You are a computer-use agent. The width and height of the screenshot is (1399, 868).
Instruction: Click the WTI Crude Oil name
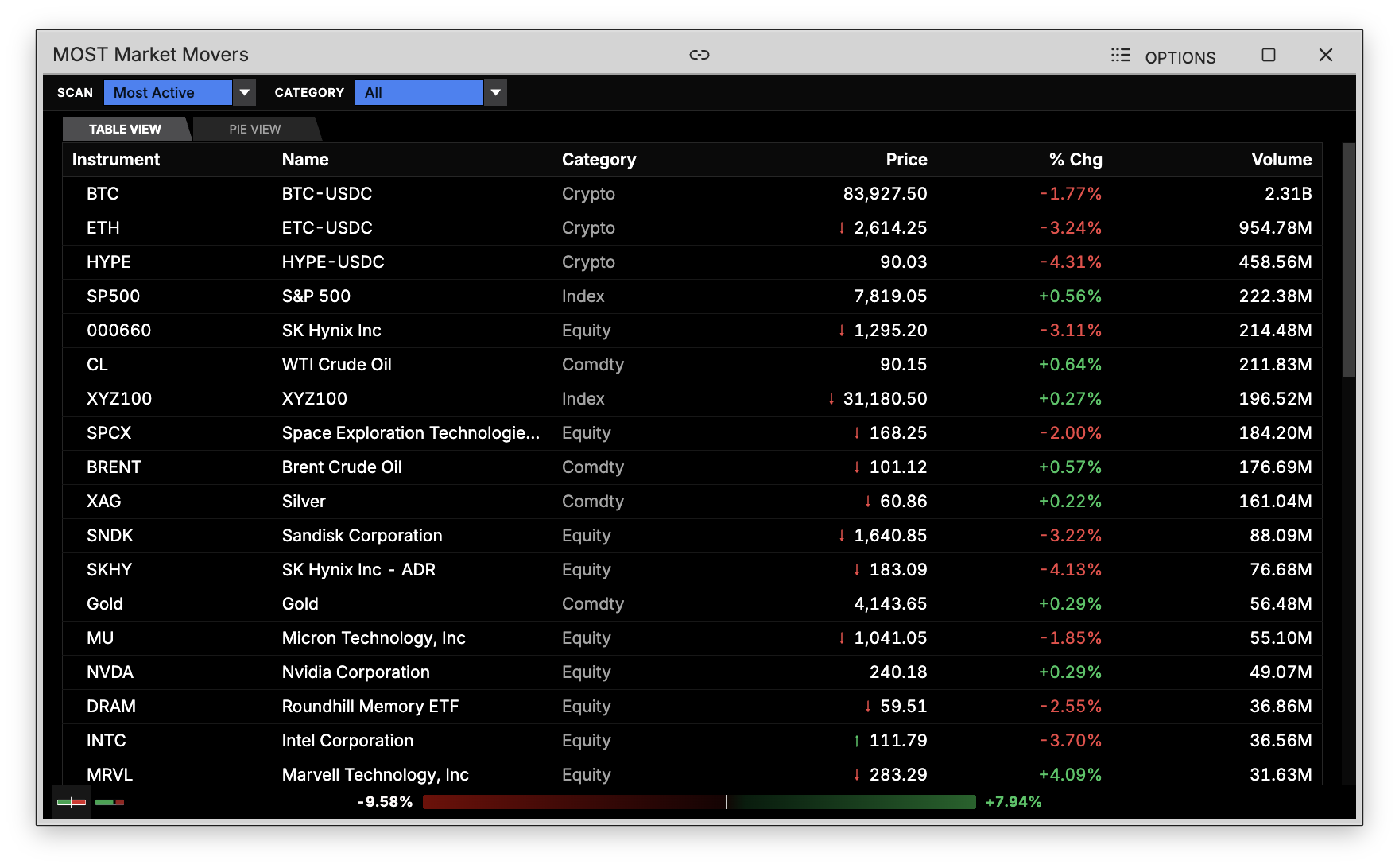pos(337,365)
